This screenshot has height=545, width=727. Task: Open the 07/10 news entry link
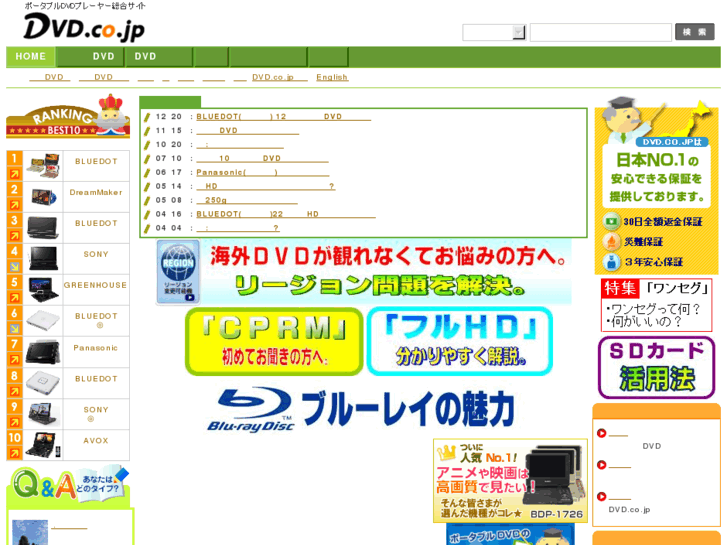tap(262, 158)
